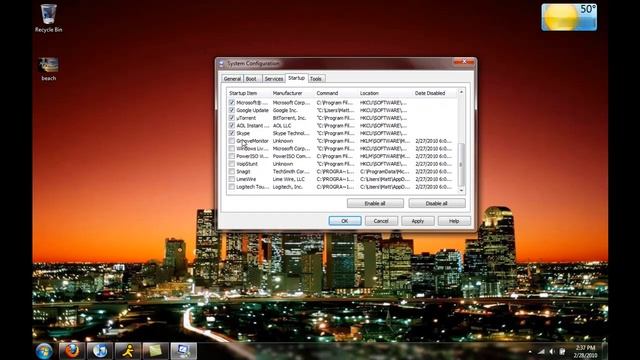Enable the Snagit startup checkbox
640x360 pixels.
point(231,171)
